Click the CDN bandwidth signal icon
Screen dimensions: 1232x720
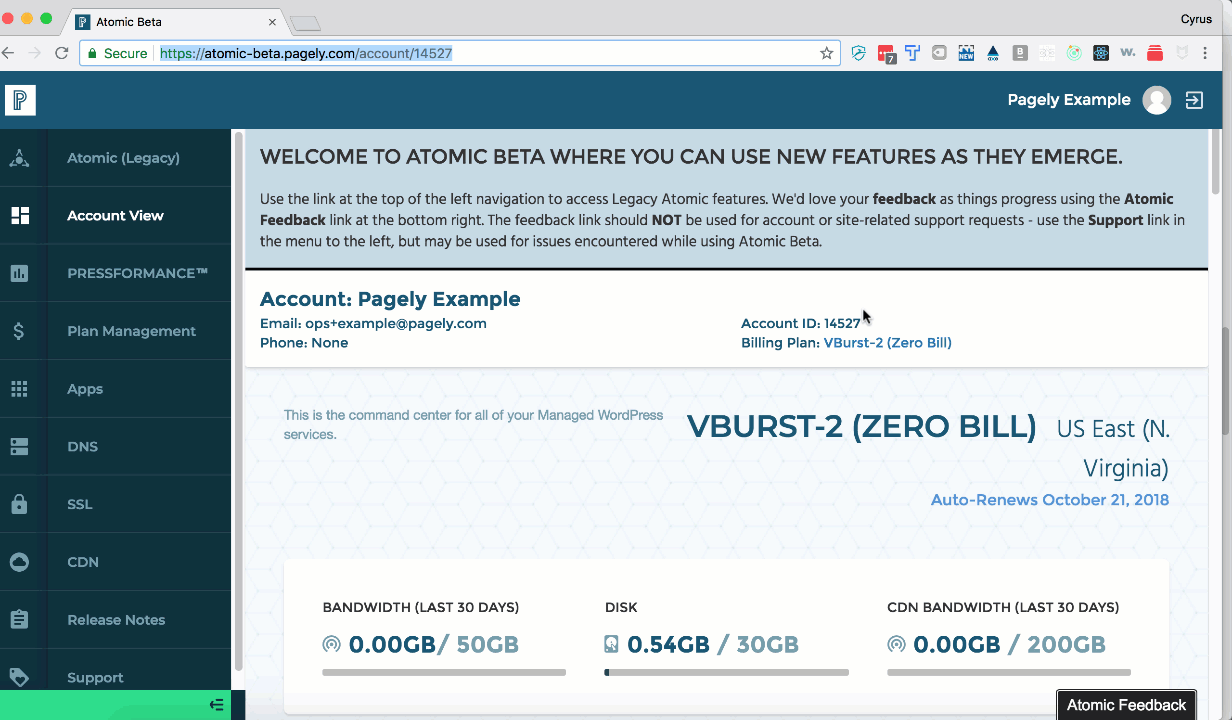tap(896, 644)
